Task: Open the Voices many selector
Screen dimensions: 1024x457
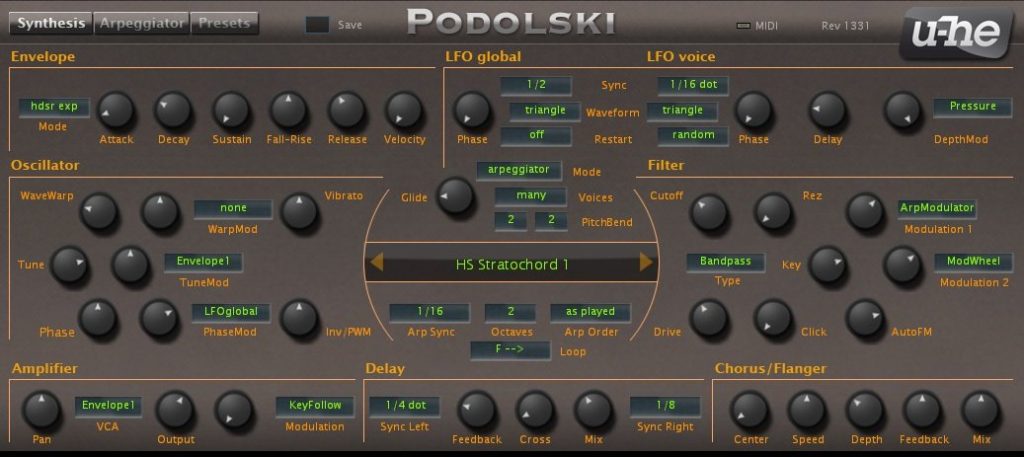Action: (530, 196)
